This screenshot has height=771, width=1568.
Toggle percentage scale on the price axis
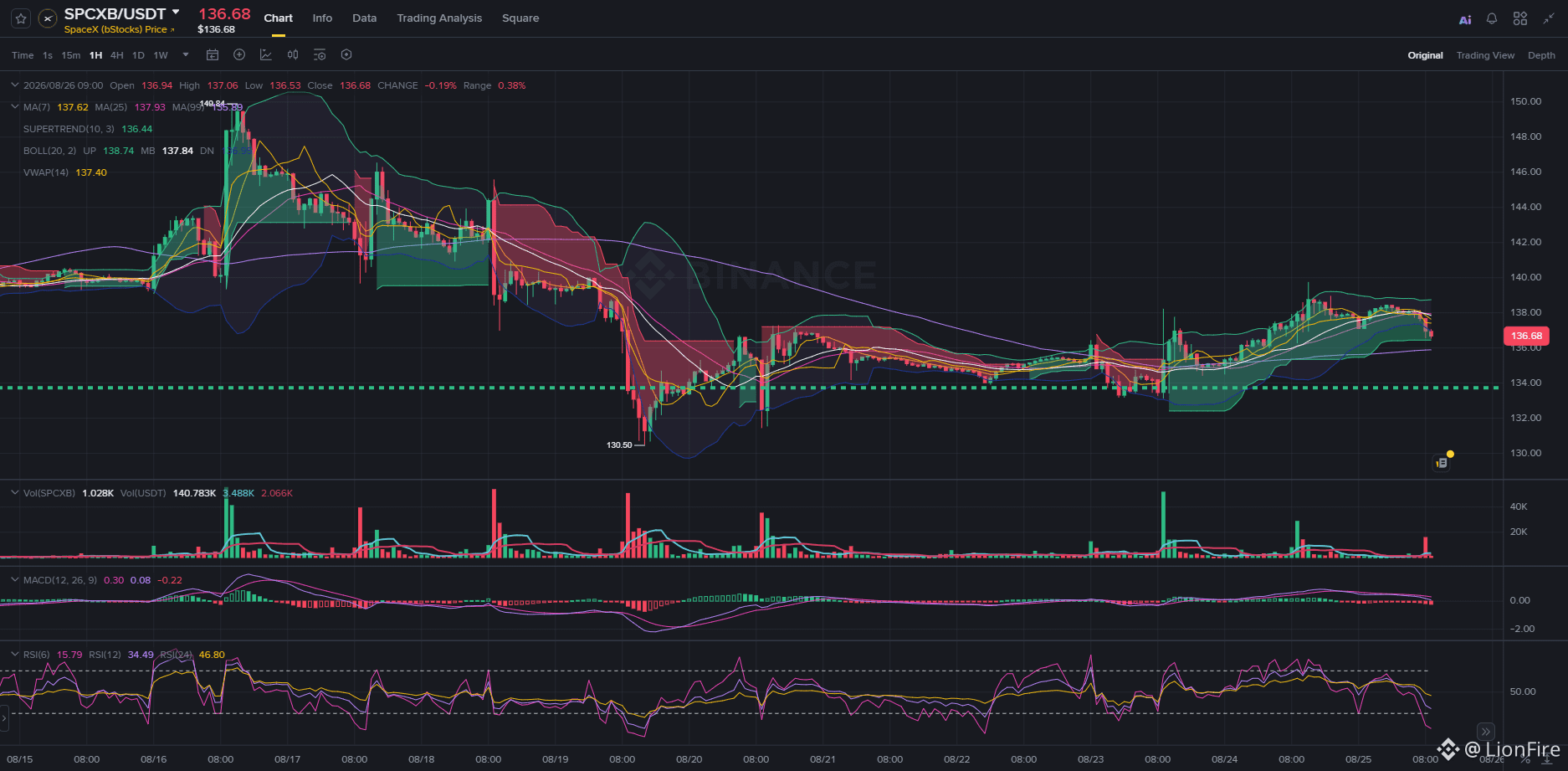coord(1525,759)
